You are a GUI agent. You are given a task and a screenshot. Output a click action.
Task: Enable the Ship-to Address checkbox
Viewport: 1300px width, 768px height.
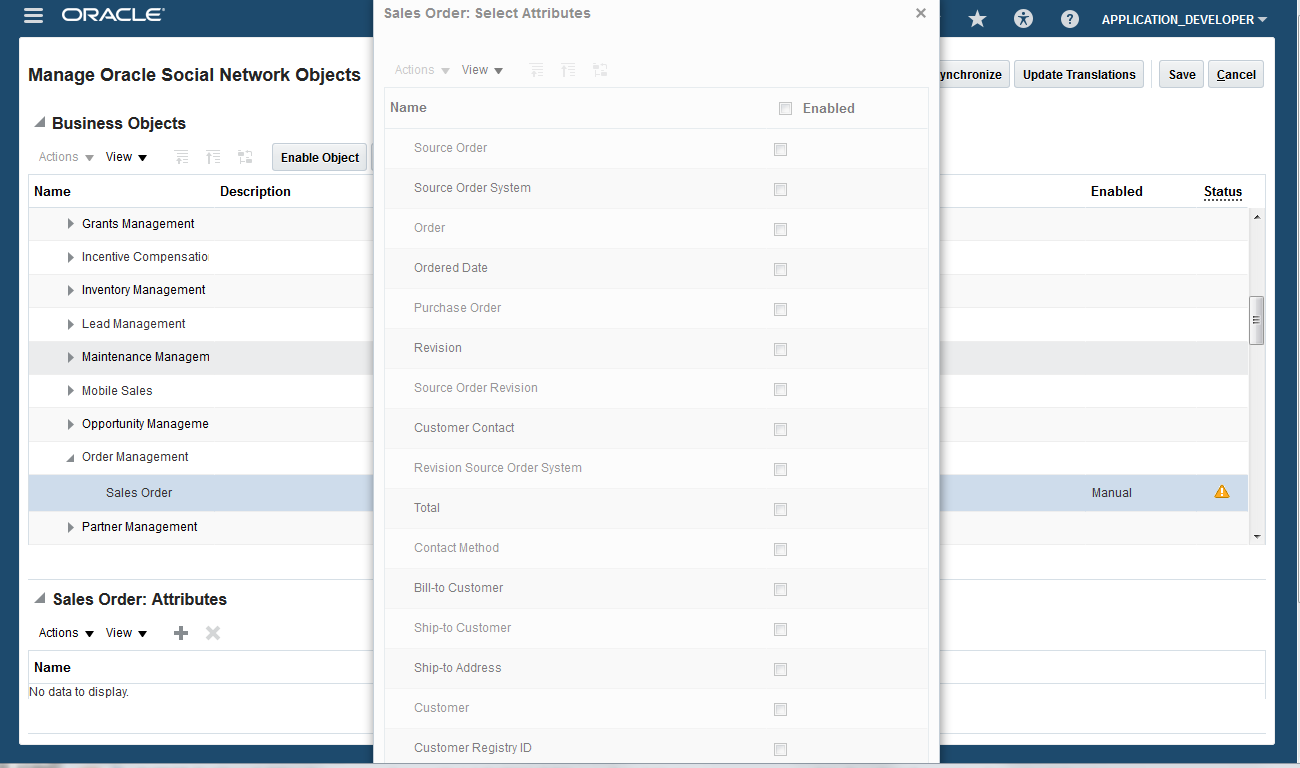tap(780, 669)
